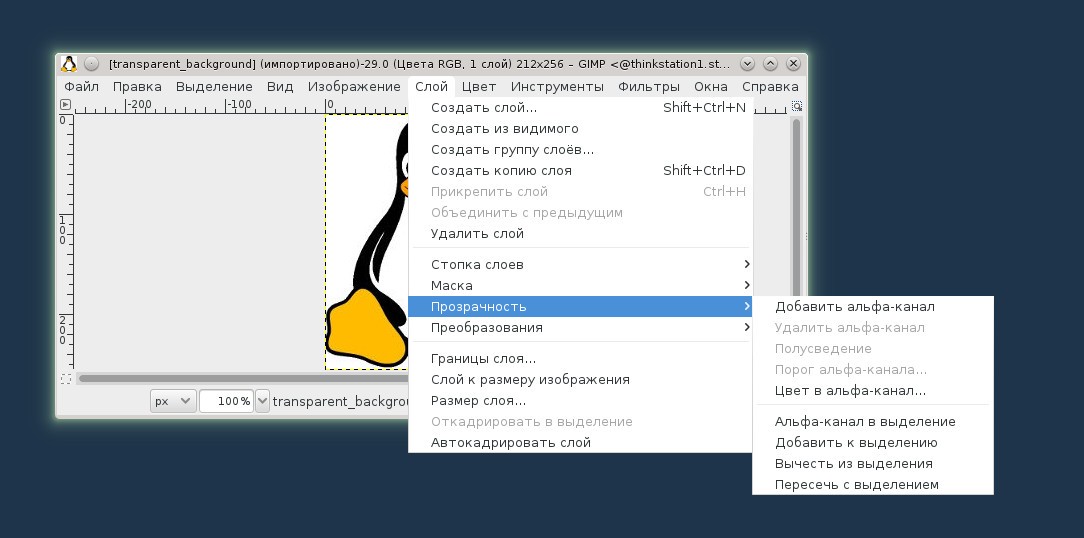Choose Удалить слой entry
This screenshot has height=538, width=1084.
580,233
